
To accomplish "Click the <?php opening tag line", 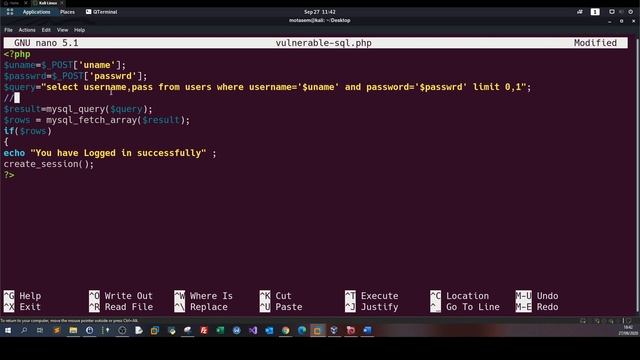I will pyautogui.click(x=17, y=54).
